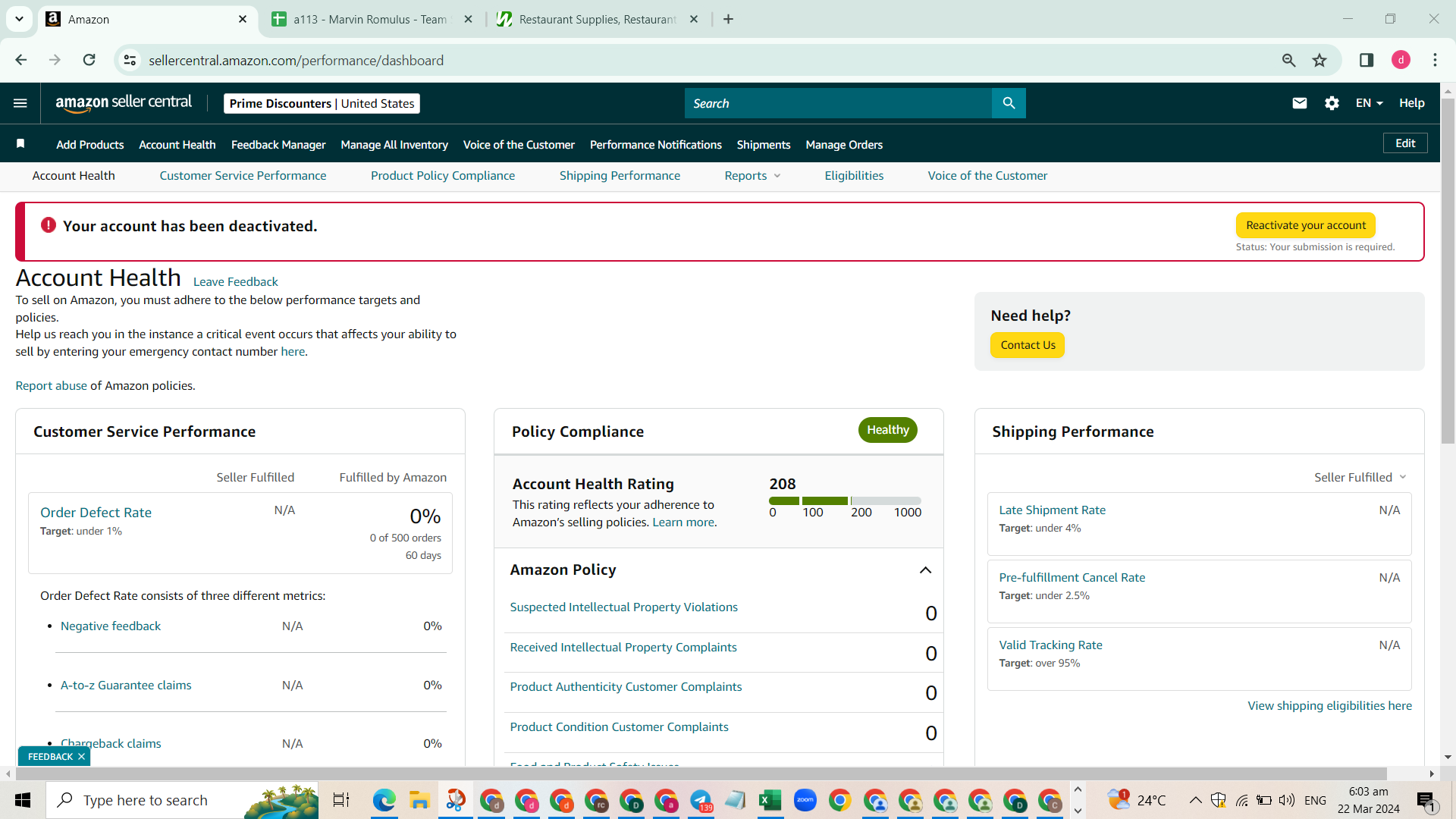Click the bookmark flag icon in navigation bar
The image size is (1456, 819).
[20, 144]
